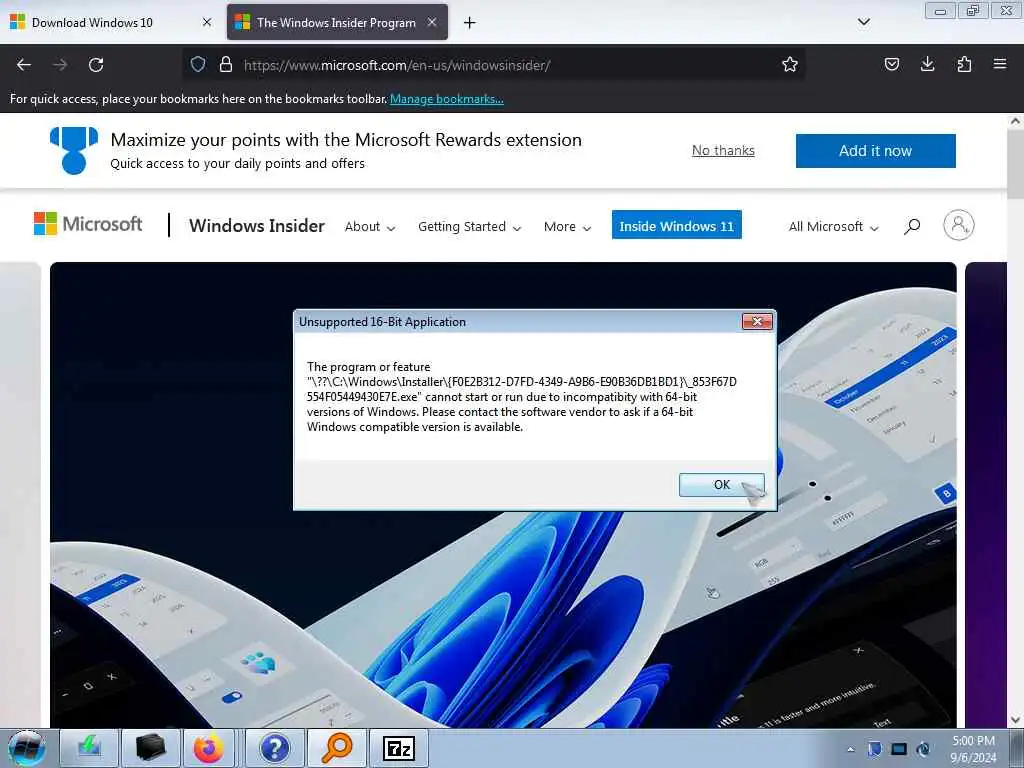Close The Windows Insider Program tab
1024x768 pixels.
click(x=432, y=22)
